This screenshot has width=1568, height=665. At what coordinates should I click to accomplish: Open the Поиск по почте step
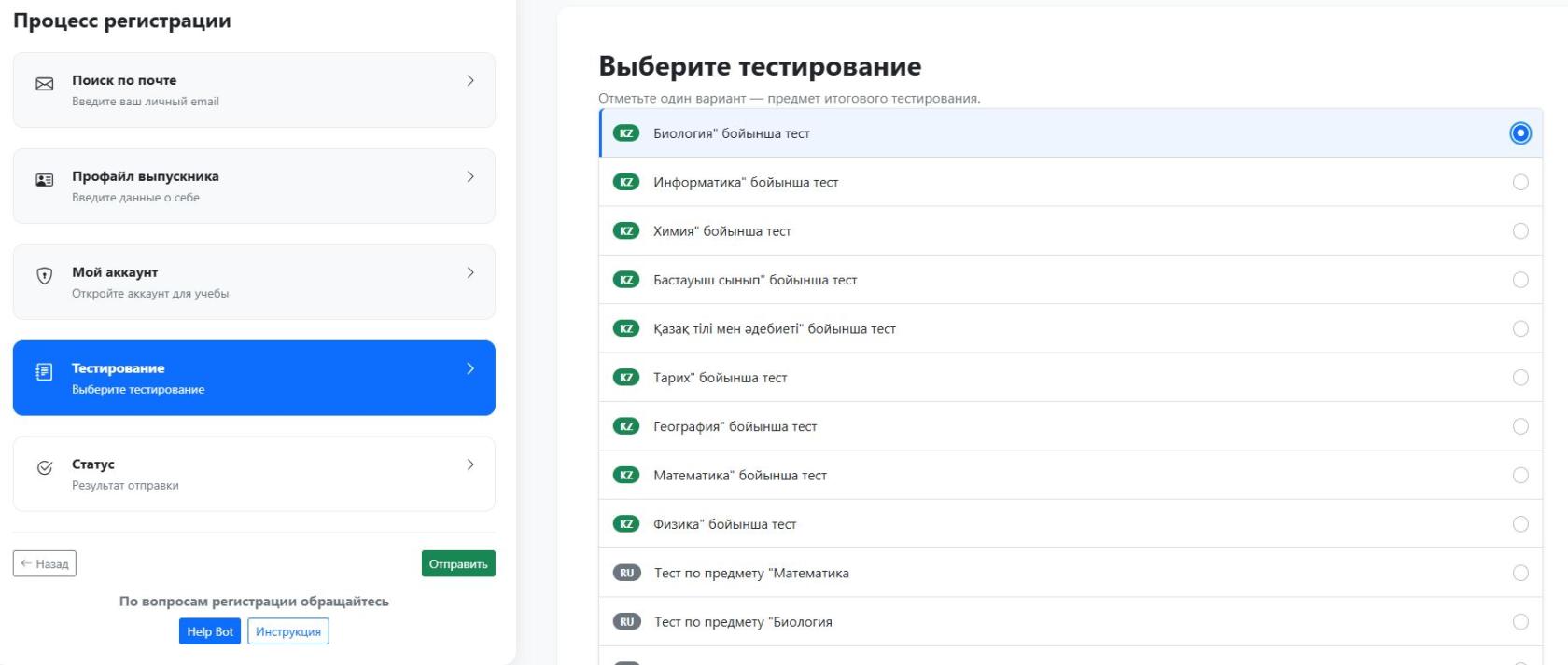254,90
